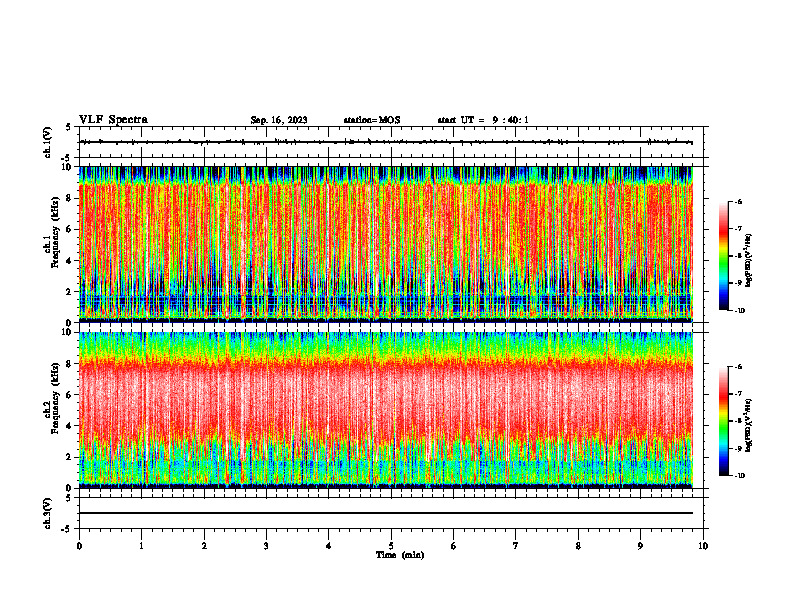Viewport: 792px width, 612px height.
Task: Click inside the ch.2 spectrogram panel
Action: (386, 410)
